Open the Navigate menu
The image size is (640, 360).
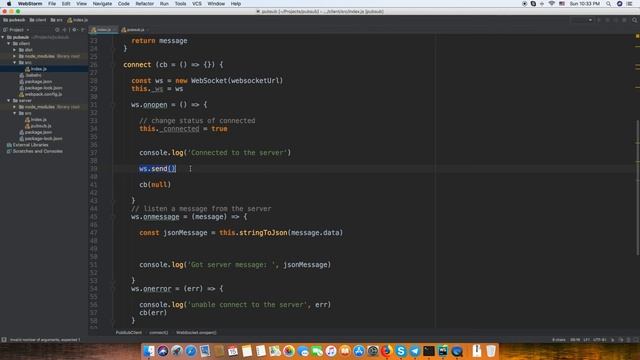click(x=102, y=4)
